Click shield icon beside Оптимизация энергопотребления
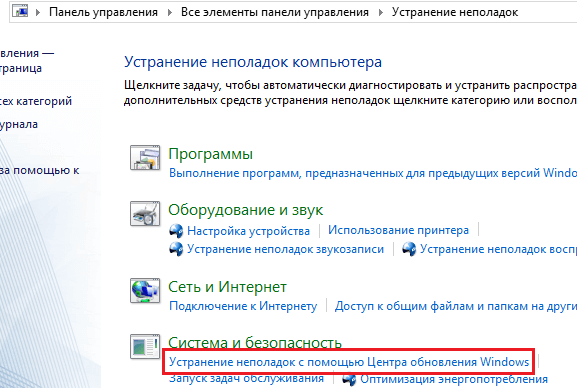This screenshot has height=388, width=577. pos(349,379)
